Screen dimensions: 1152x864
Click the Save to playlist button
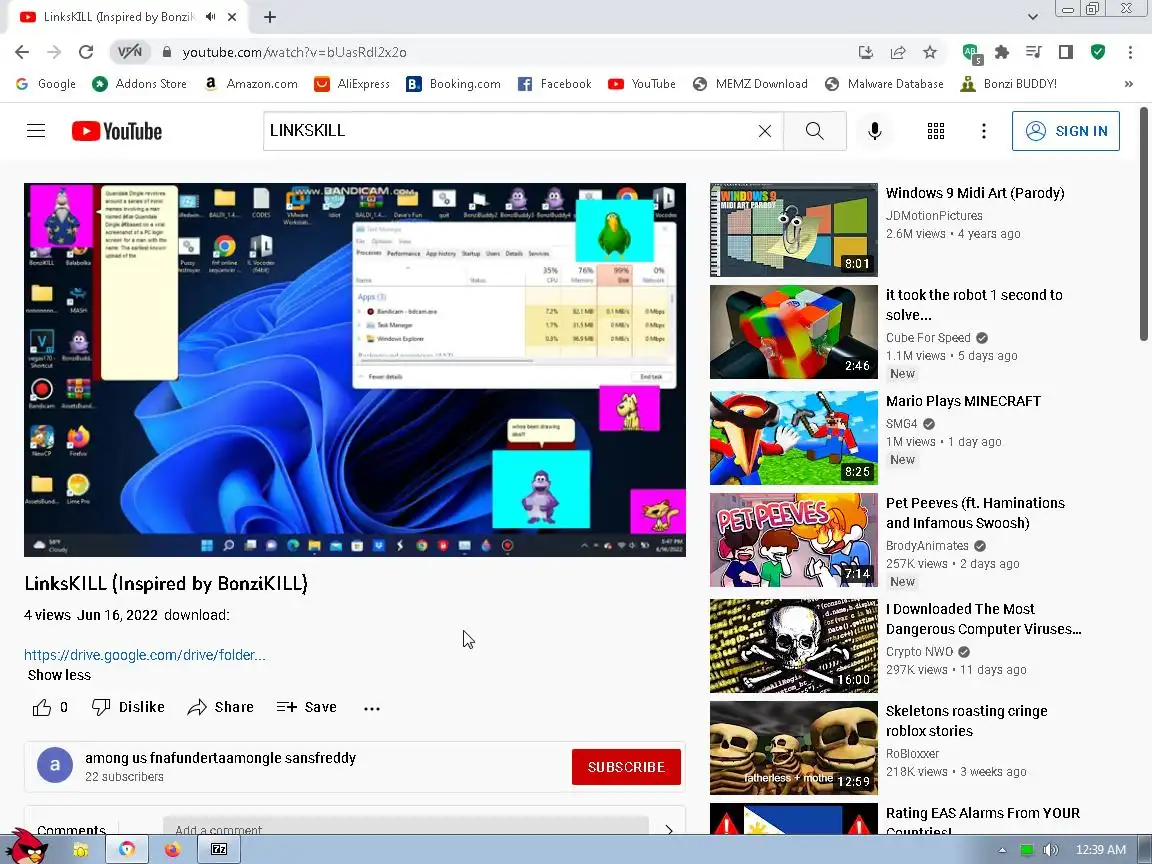(307, 708)
